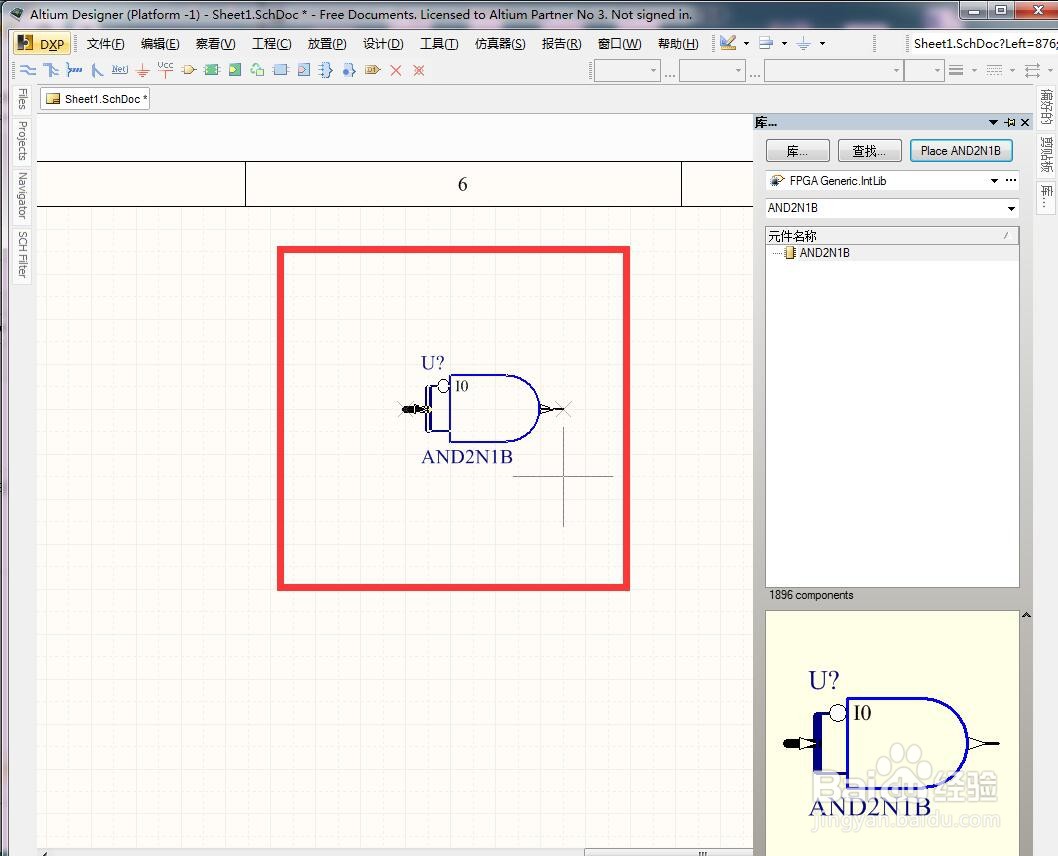Screen dimensions: 1058x856
Task: Click the drawing utility tools icon
Action: tap(727, 43)
